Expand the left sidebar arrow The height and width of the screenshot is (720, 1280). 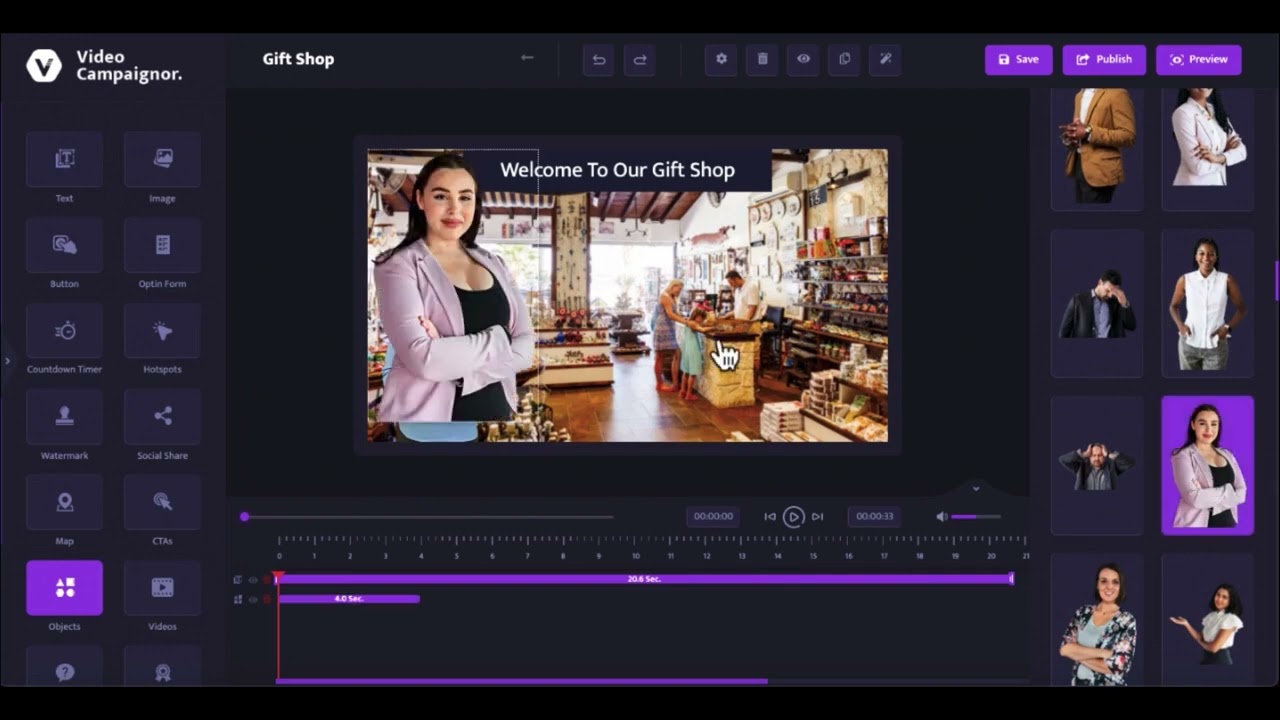pyautogui.click(x=7, y=361)
